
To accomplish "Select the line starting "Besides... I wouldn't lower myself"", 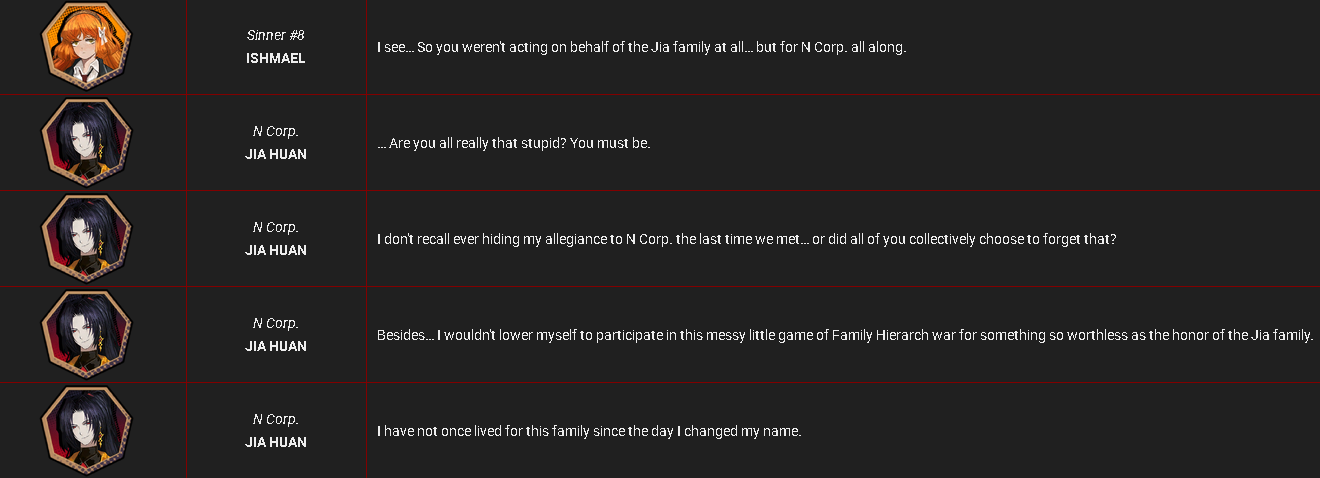I will click(844, 335).
